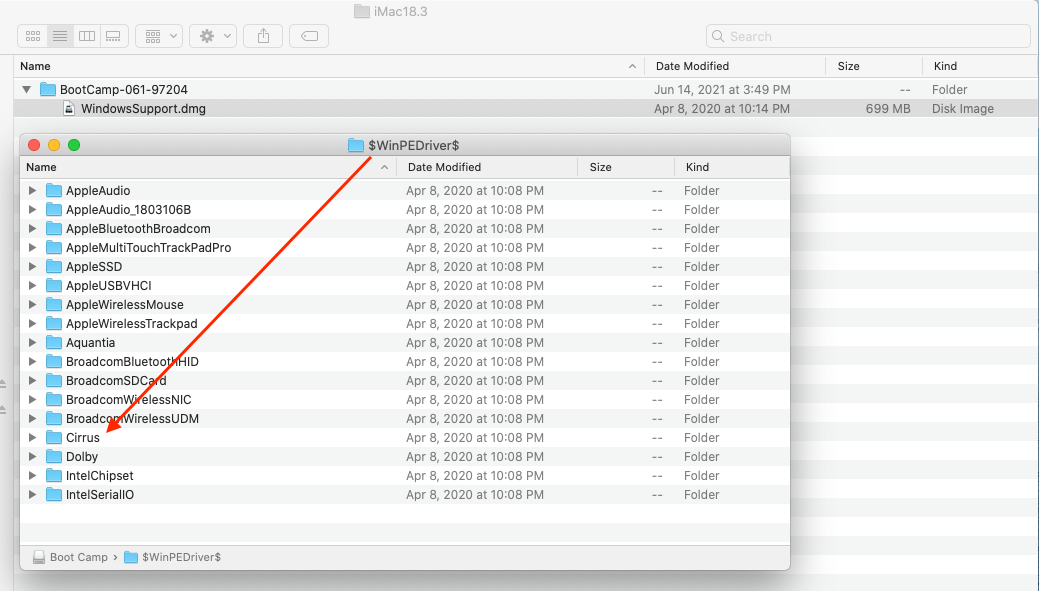The width and height of the screenshot is (1039, 591).
Task: Select the "BroadcomWirelessNIC" row name text
Action: (129, 400)
